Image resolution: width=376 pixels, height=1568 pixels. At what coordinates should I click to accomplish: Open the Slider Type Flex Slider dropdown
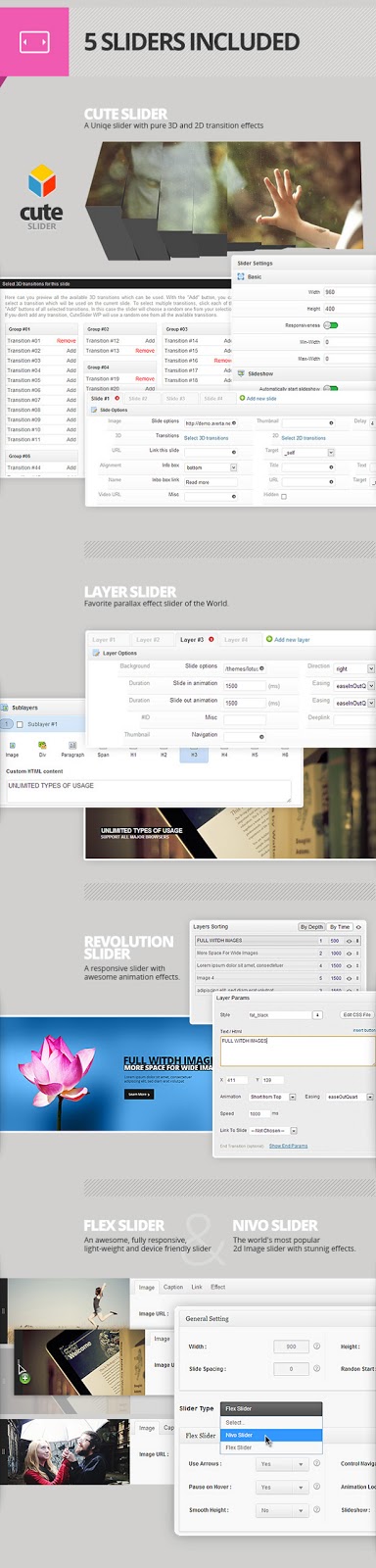(271, 1408)
